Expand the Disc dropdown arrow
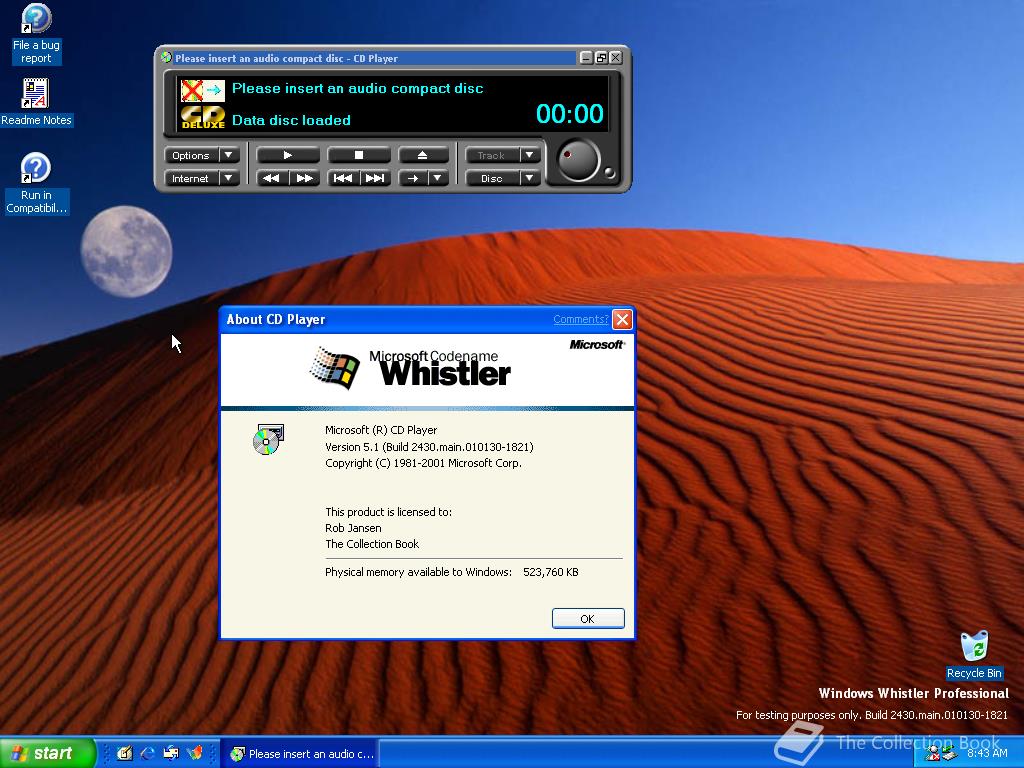Image resolution: width=1024 pixels, height=768 pixels. pos(530,178)
